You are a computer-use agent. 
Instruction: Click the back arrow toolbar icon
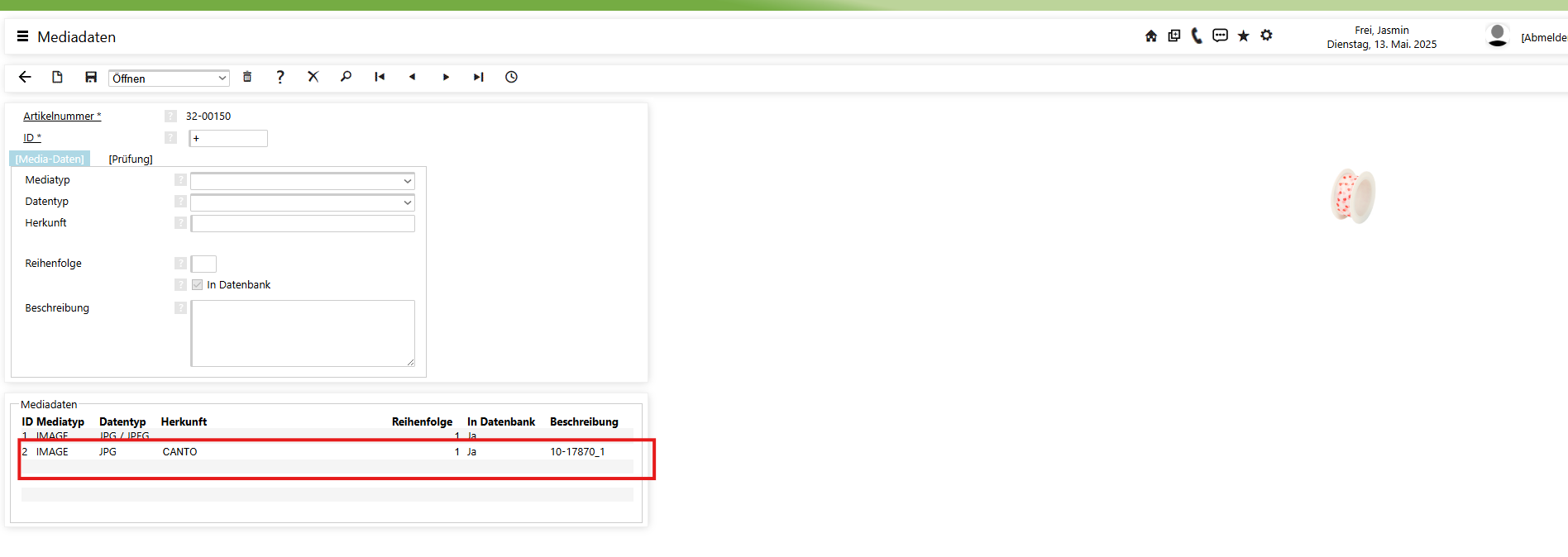pos(25,77)
